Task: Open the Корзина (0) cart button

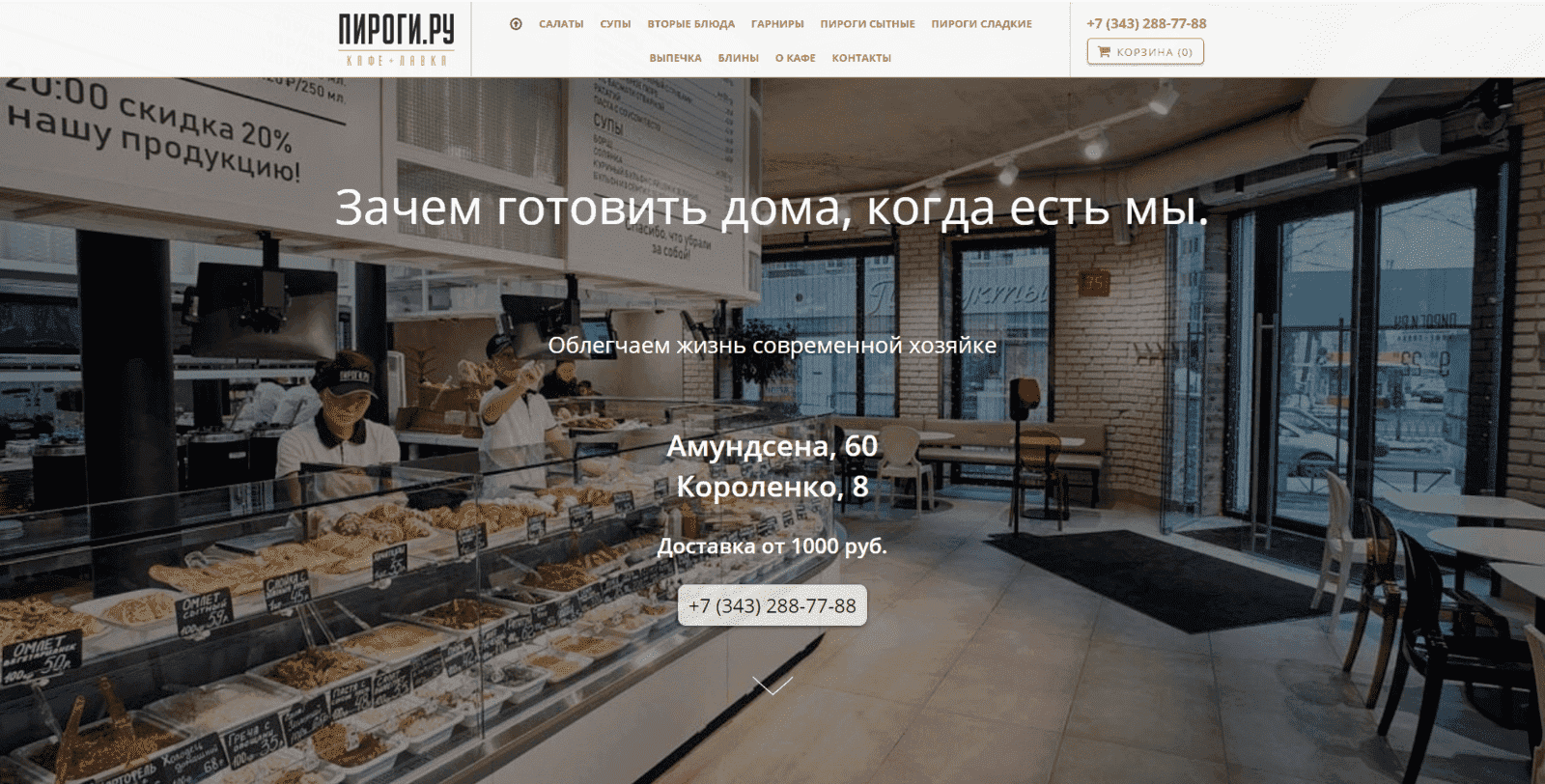Action: point(1145,52)
